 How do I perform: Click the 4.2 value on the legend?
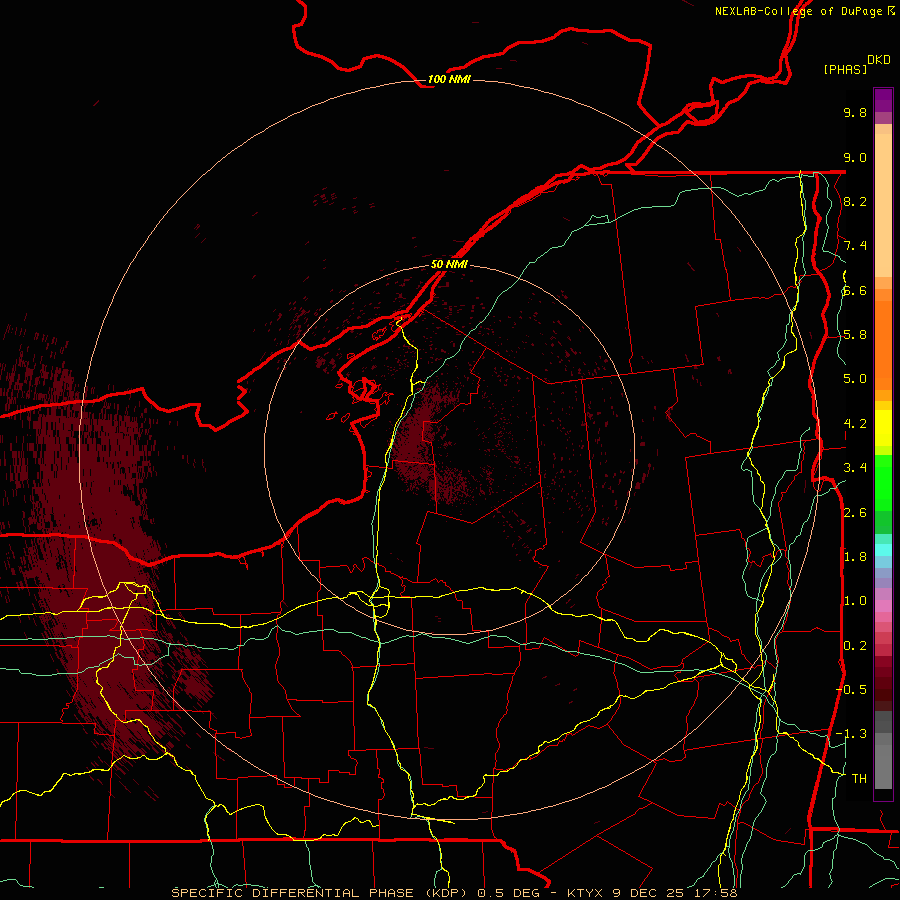pos(855,424)
